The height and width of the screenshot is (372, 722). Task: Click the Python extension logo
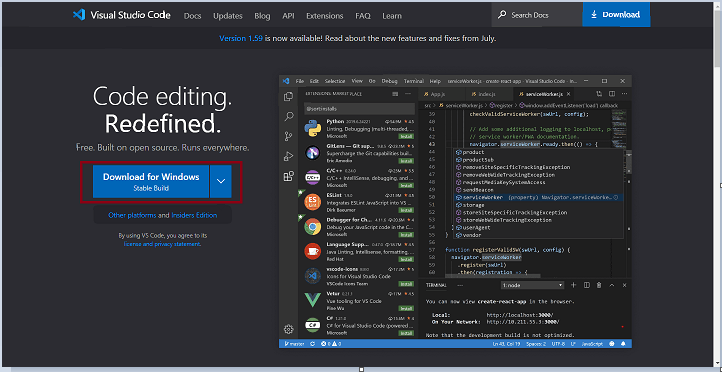point(313,129)
